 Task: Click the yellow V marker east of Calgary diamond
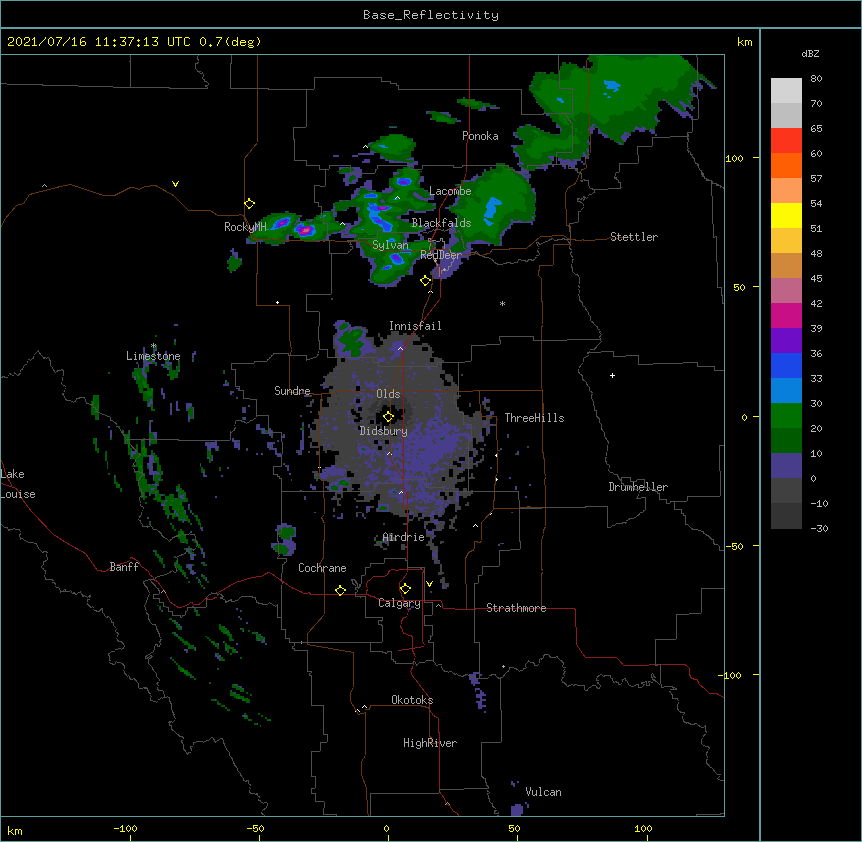(x=429, y=584)
